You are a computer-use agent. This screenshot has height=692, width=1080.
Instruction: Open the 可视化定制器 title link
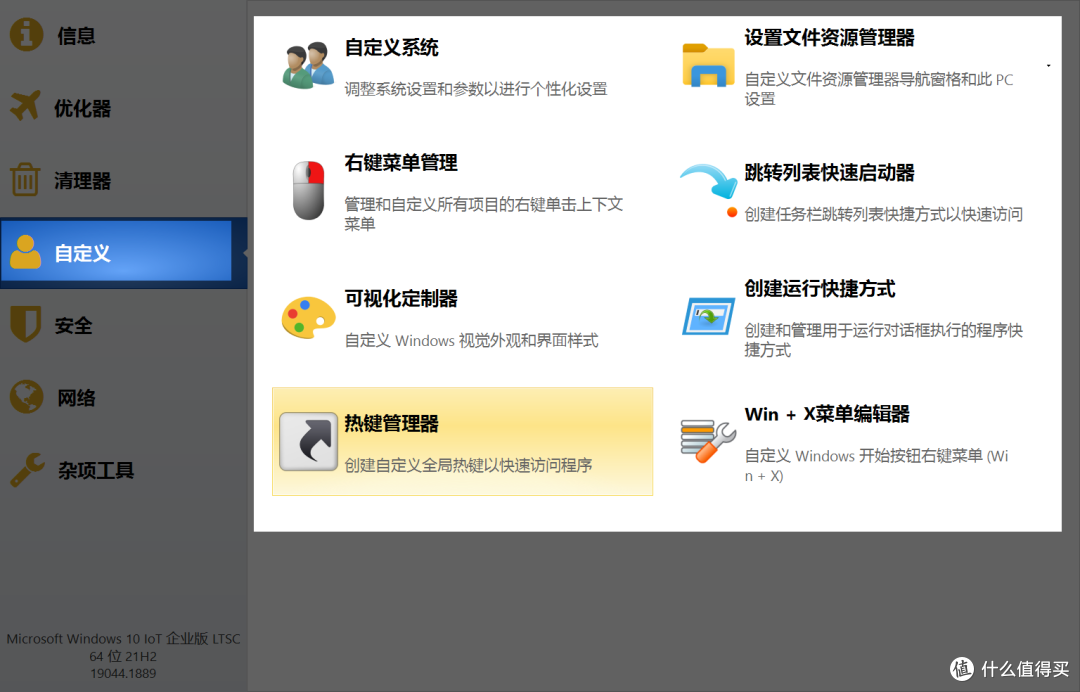(401, 298)
